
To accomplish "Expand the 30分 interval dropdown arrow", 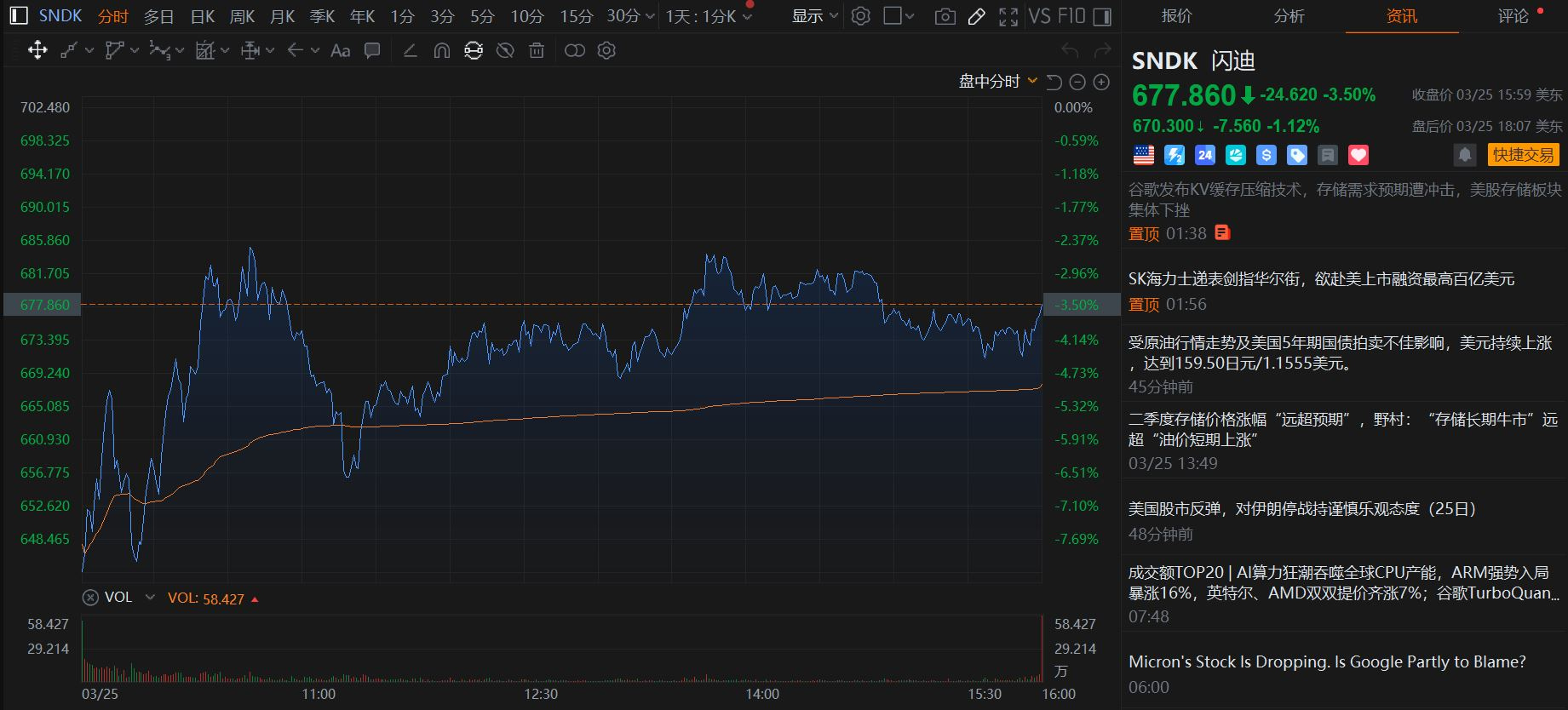I will [x=651, y=16].
